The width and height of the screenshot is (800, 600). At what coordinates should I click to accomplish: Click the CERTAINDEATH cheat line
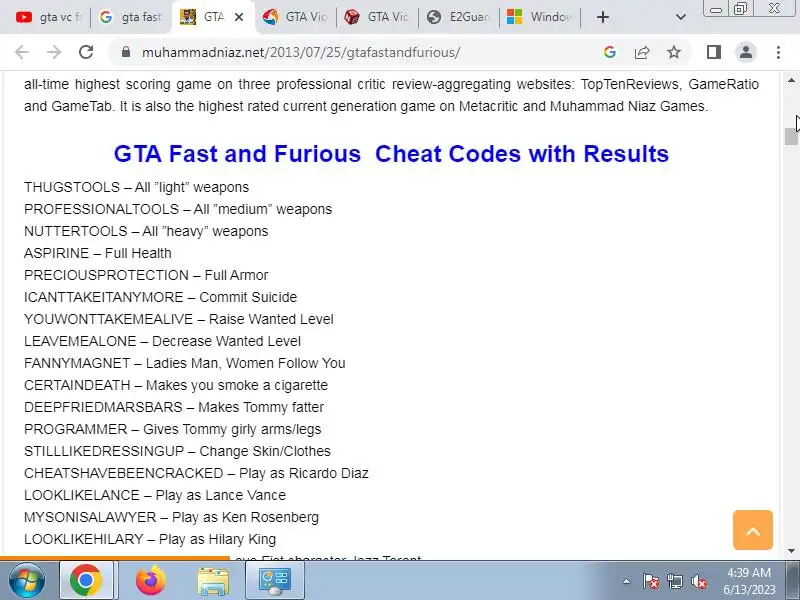pos(176,385)
